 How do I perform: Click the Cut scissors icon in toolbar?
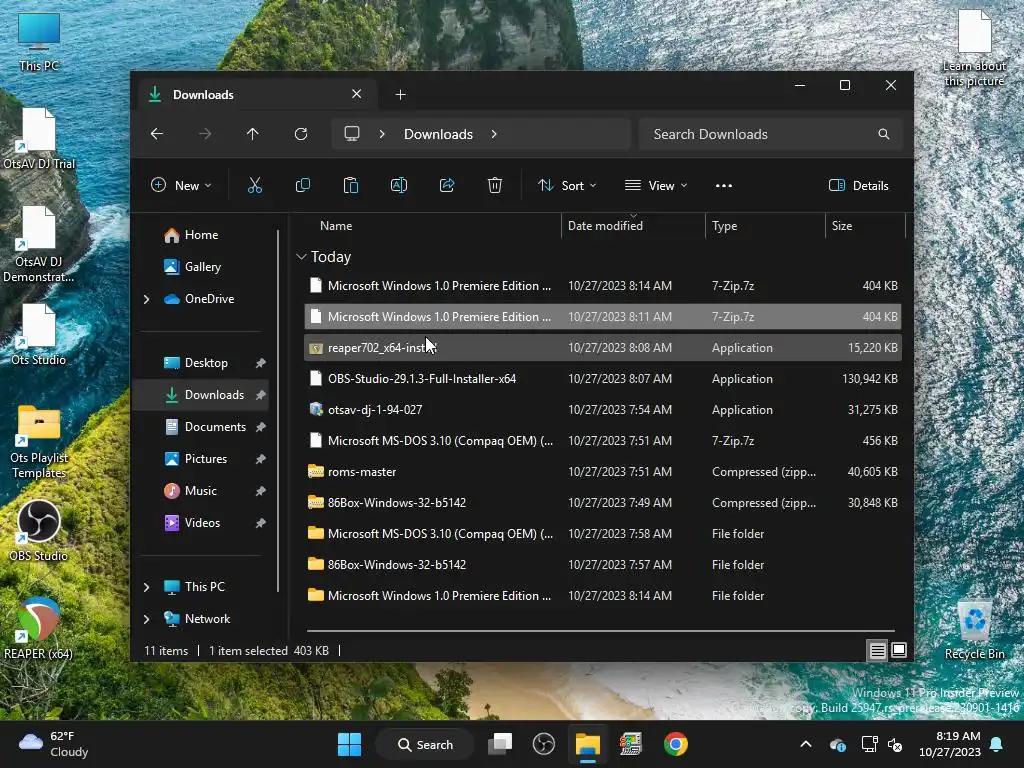click(255, 185)
